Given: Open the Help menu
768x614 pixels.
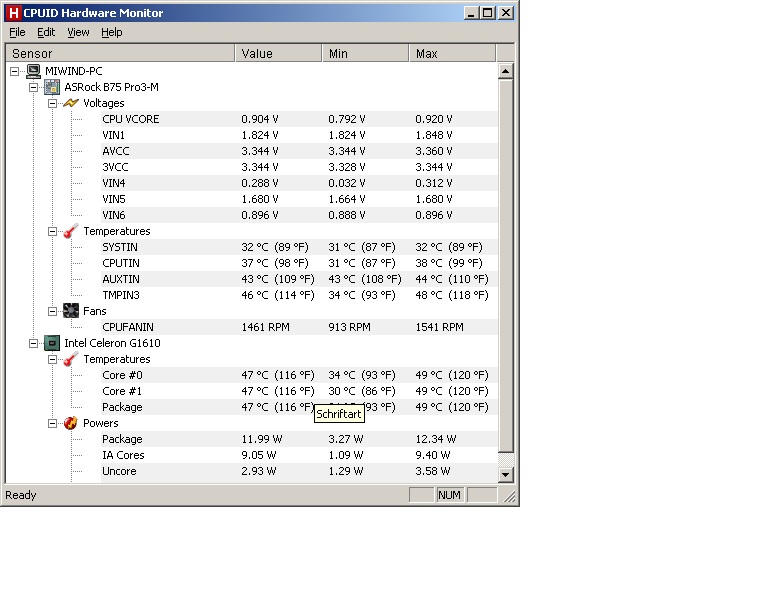Looking at the screenshot, I should tap(112, 32).
